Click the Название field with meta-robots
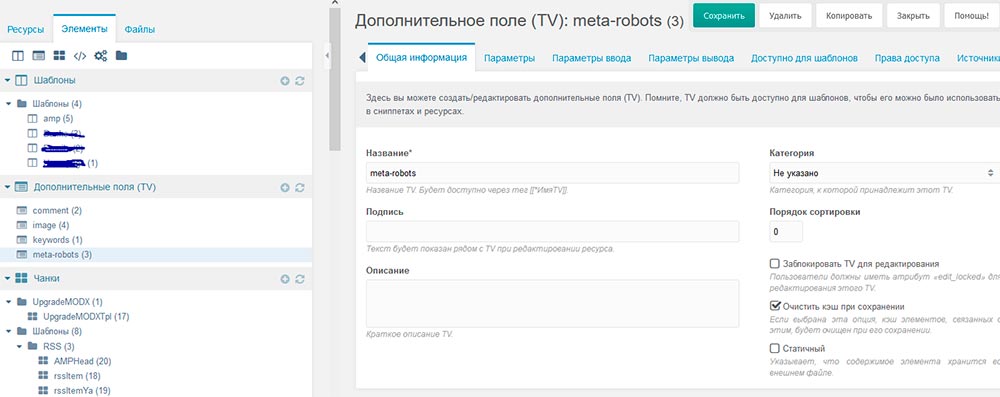The width and height of the screenshot is (1000, 397). click(552, 173)
